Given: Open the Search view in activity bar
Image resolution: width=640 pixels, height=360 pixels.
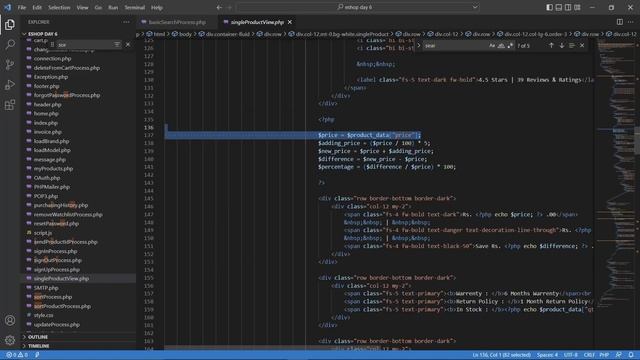Looking at the screenshot, I should click(10, 44).
